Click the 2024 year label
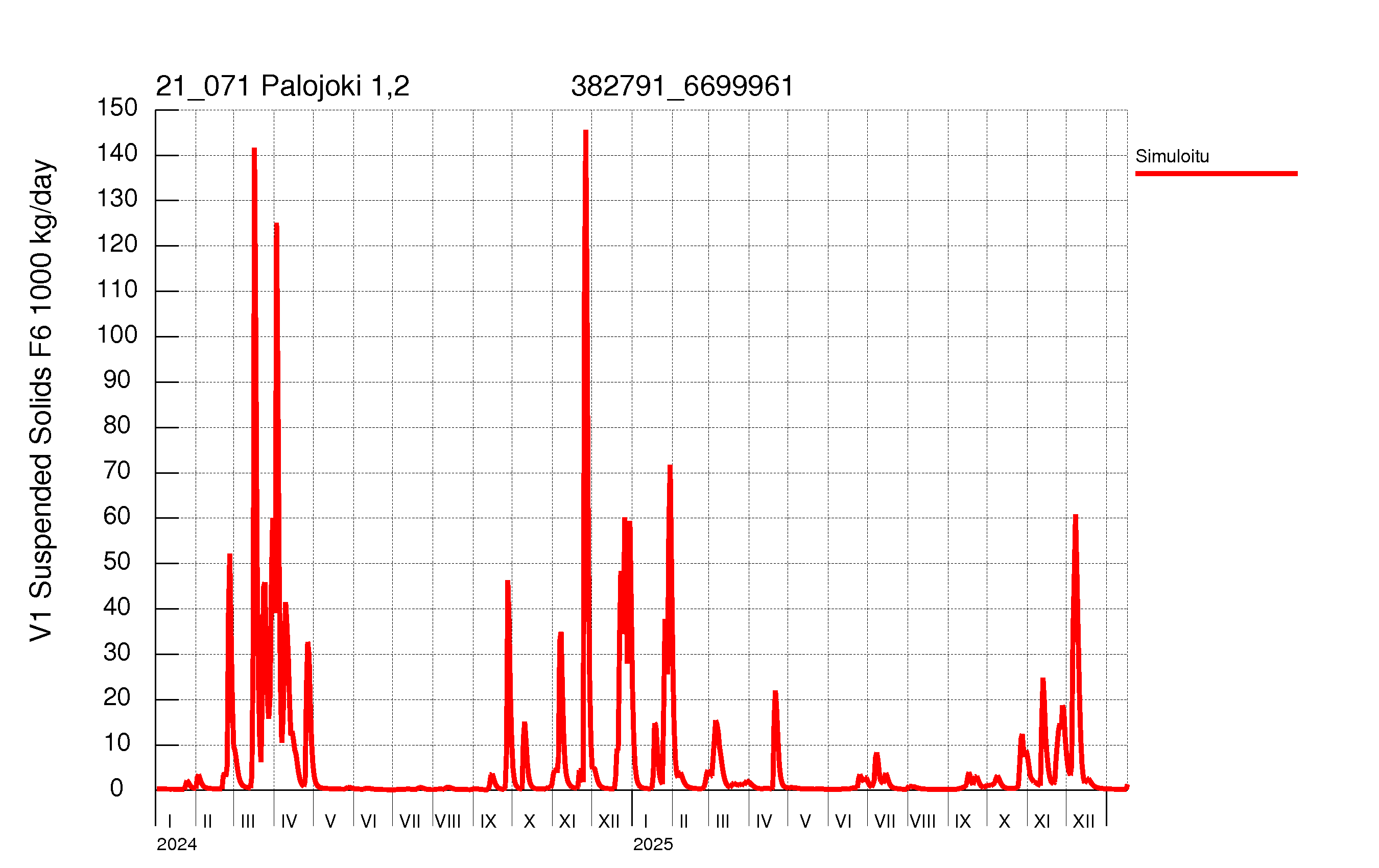Image resolution: width=1379 pixels, height=868 pixels. (176, 845)
